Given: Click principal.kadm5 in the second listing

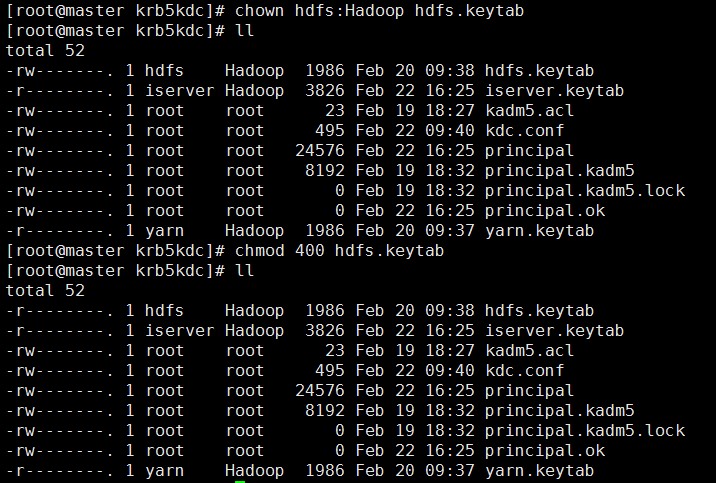Looking at the screenshot, I should [x=559, y=411].
